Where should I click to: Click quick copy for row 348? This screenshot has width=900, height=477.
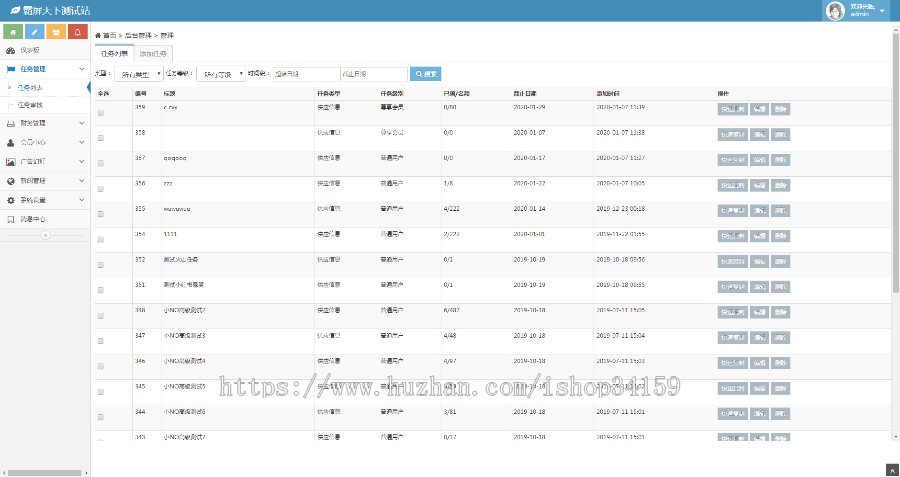pyautogui.click(x=732, y=312)
